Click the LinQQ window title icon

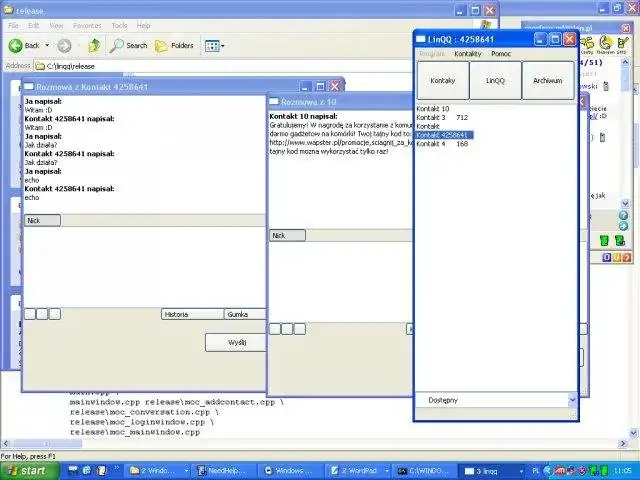coord(421,39)
